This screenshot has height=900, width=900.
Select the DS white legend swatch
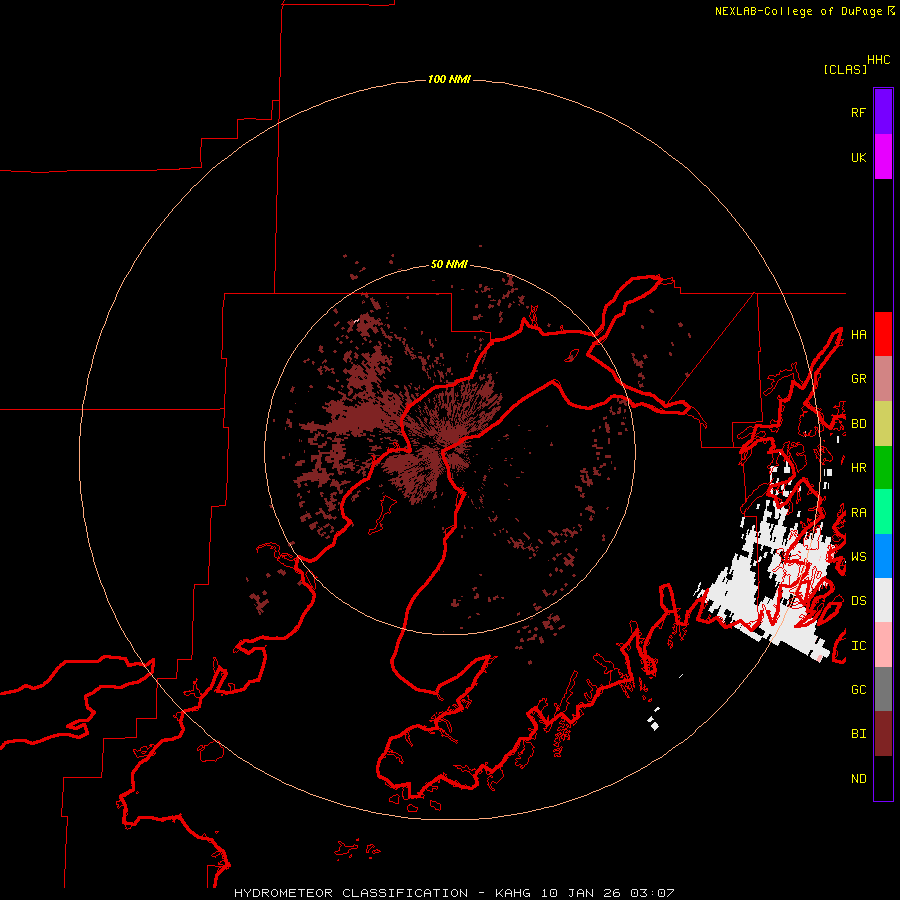[883, 600]
